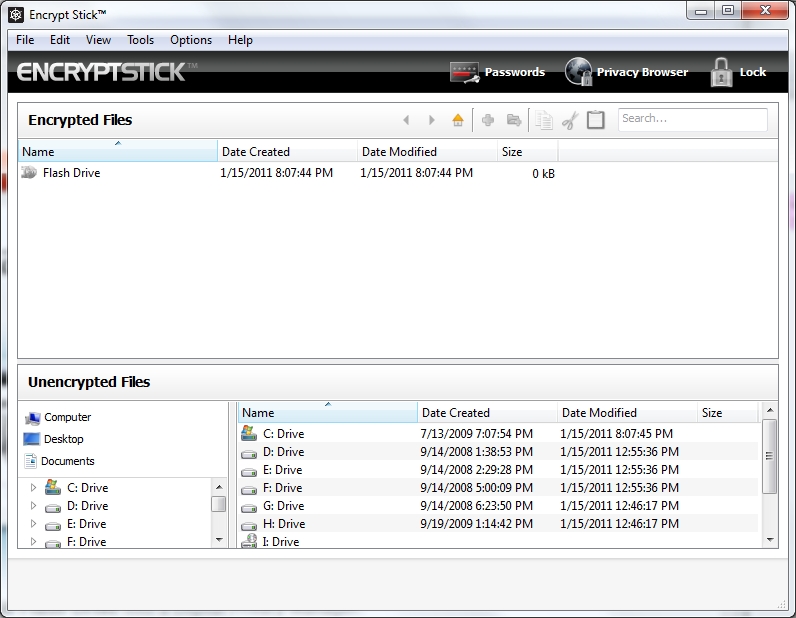This screenshot has width=796, height=618.
Task: Open the File menu
Action: [x=25, y=40]
